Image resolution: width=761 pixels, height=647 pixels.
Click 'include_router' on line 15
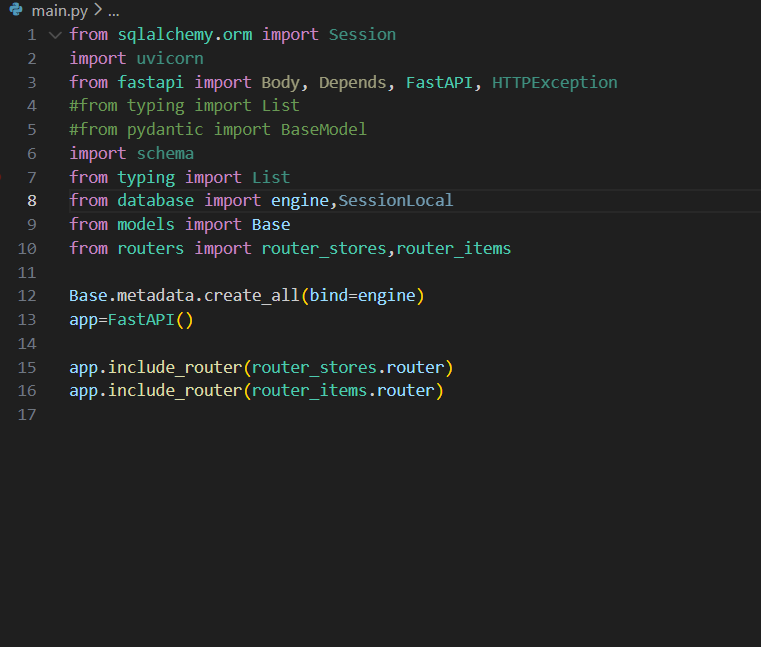[175, 367]
